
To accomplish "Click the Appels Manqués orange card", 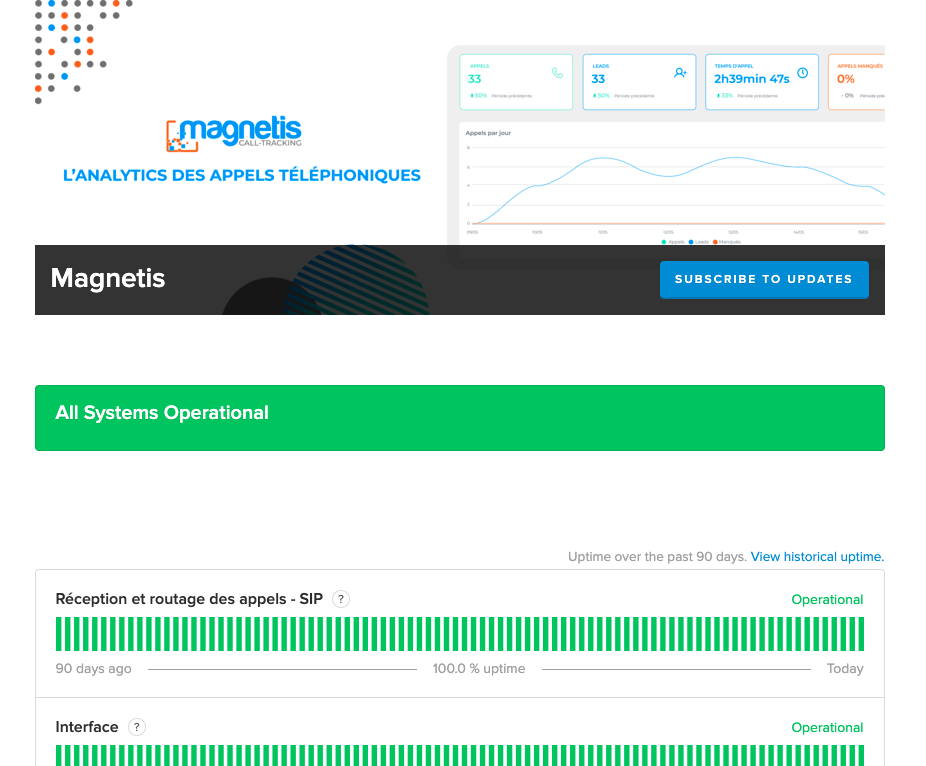I will coord(858,82).
